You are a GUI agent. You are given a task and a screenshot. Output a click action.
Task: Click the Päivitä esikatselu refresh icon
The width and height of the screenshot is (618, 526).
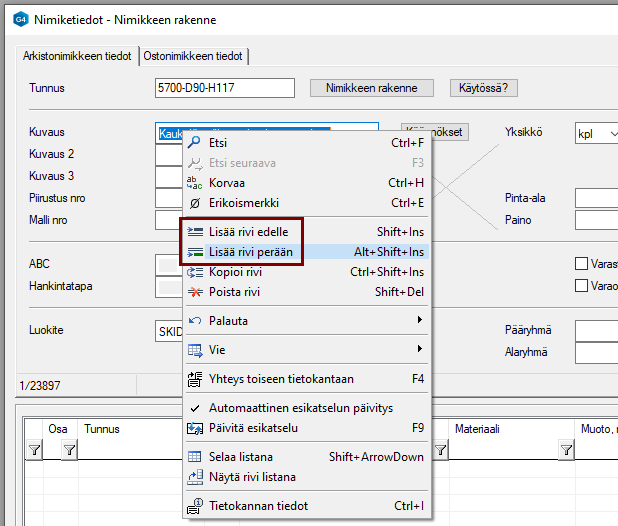click(195, 428)
